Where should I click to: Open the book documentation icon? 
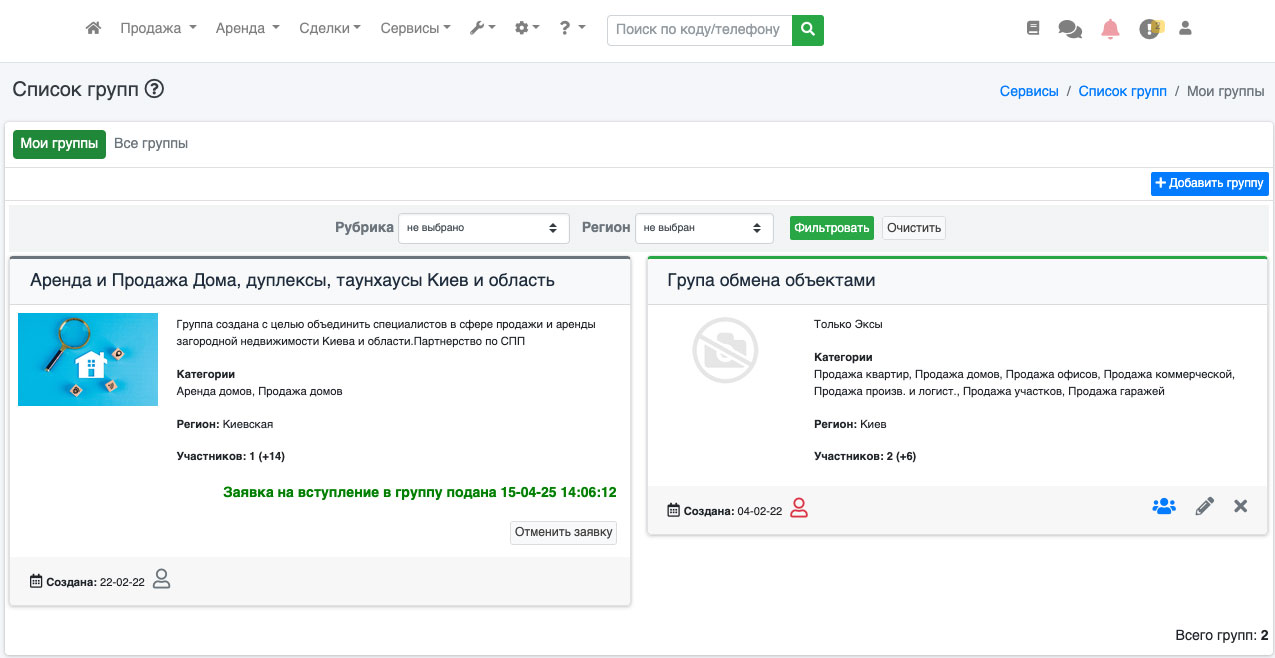pos(1033,29)
